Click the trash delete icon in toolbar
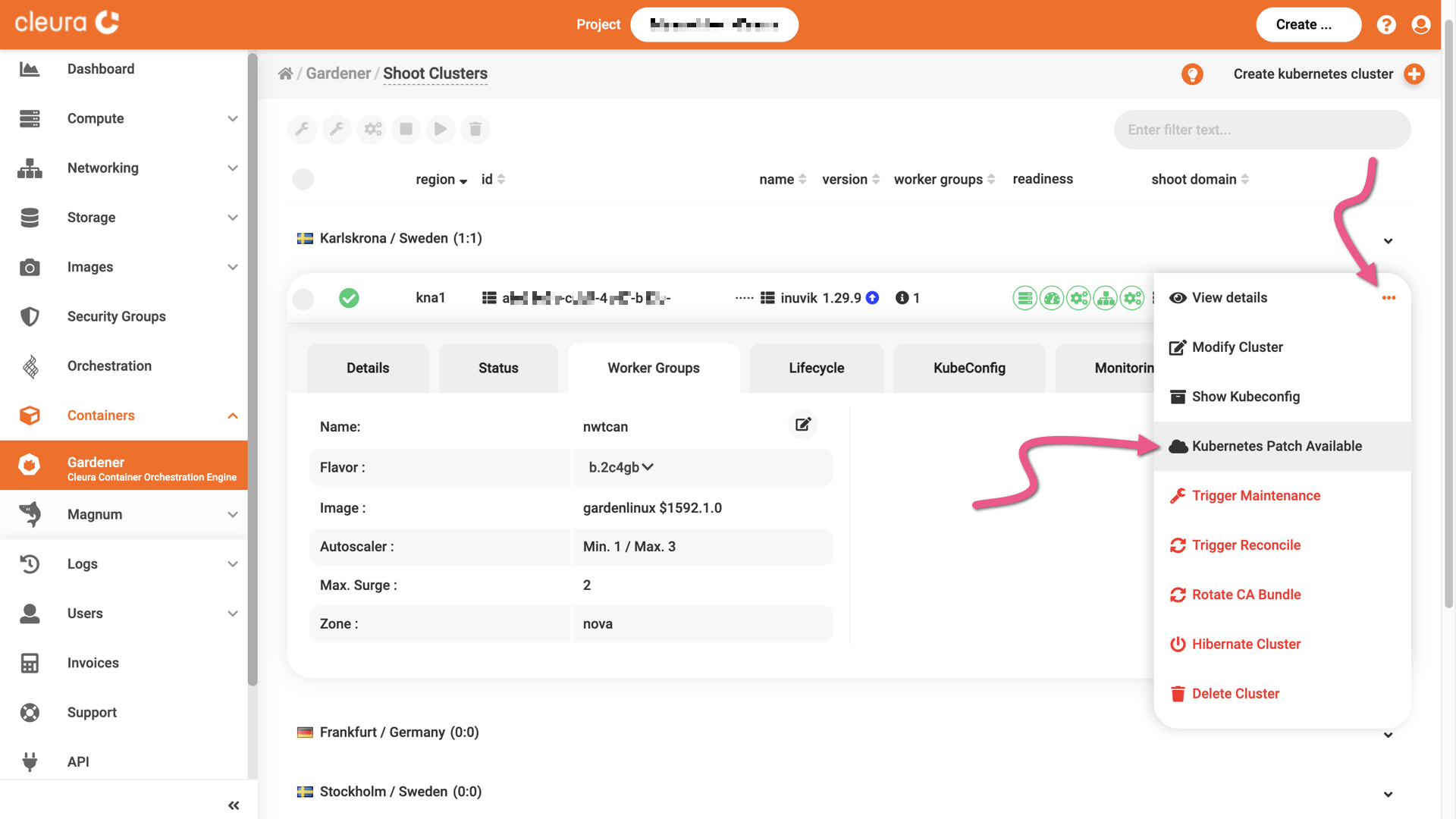This screenshot has height=819, width=1456. (x=475, y=129)
